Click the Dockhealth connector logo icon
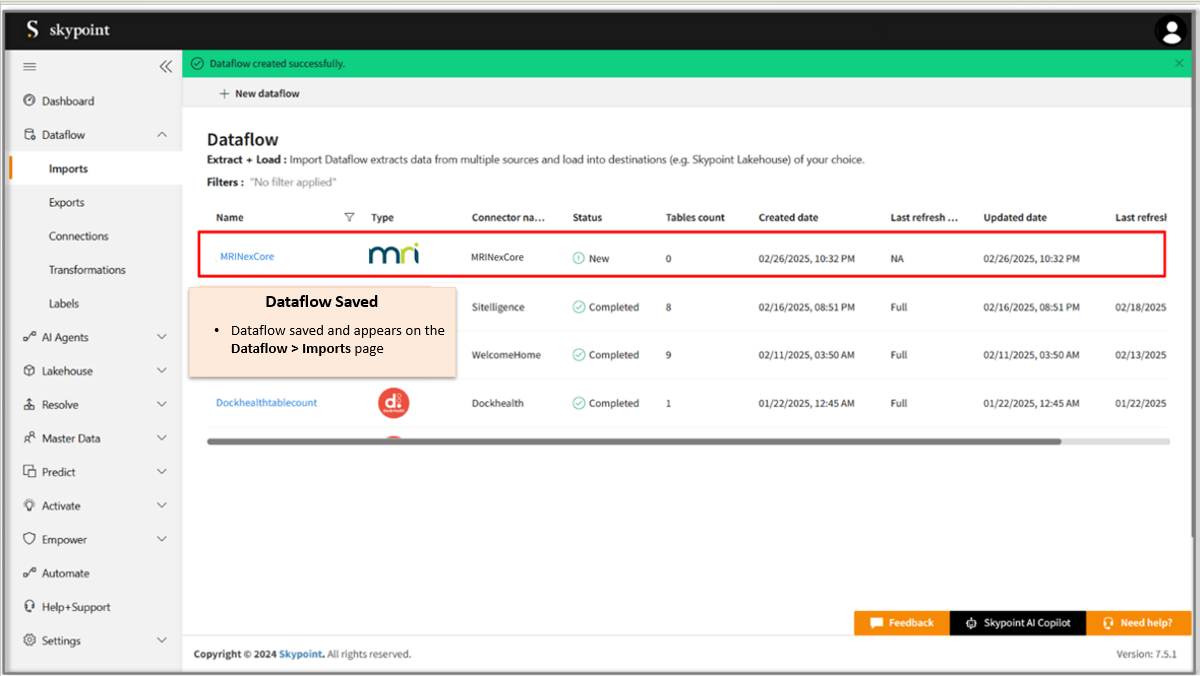The width and height of the screenshot is (1200, 676). point(394,403)
